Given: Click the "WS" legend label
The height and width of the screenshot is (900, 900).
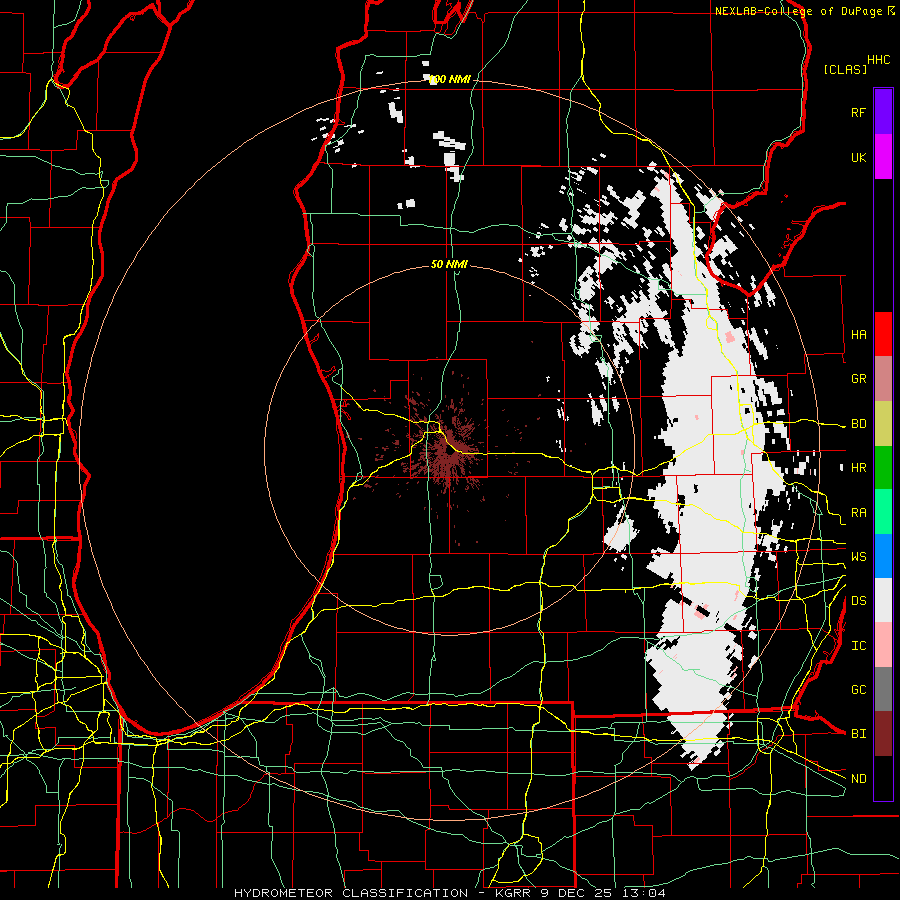Looking at the screenshot, I should pos(858,557).
